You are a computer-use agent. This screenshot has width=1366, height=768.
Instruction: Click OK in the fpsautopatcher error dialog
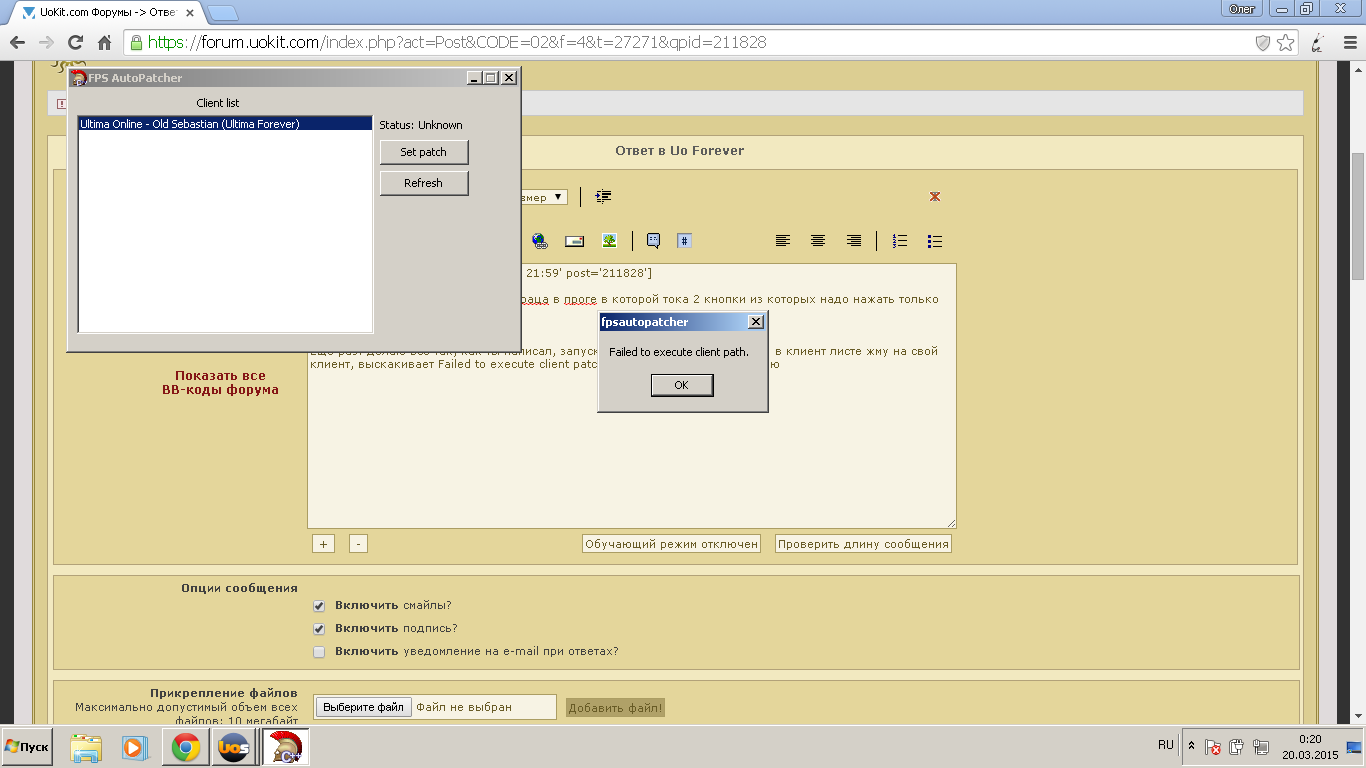[681, 385]
